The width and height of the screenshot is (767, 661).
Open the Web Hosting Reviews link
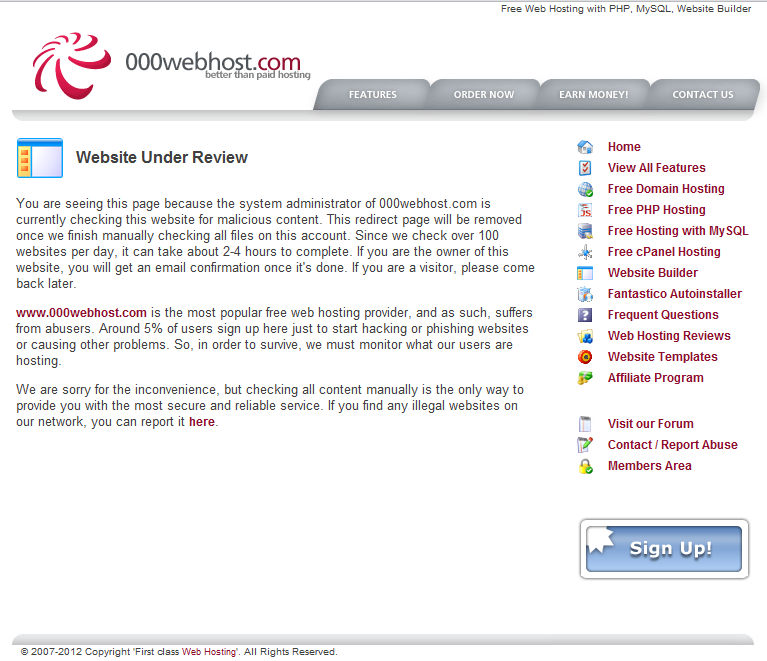(669, 336)
